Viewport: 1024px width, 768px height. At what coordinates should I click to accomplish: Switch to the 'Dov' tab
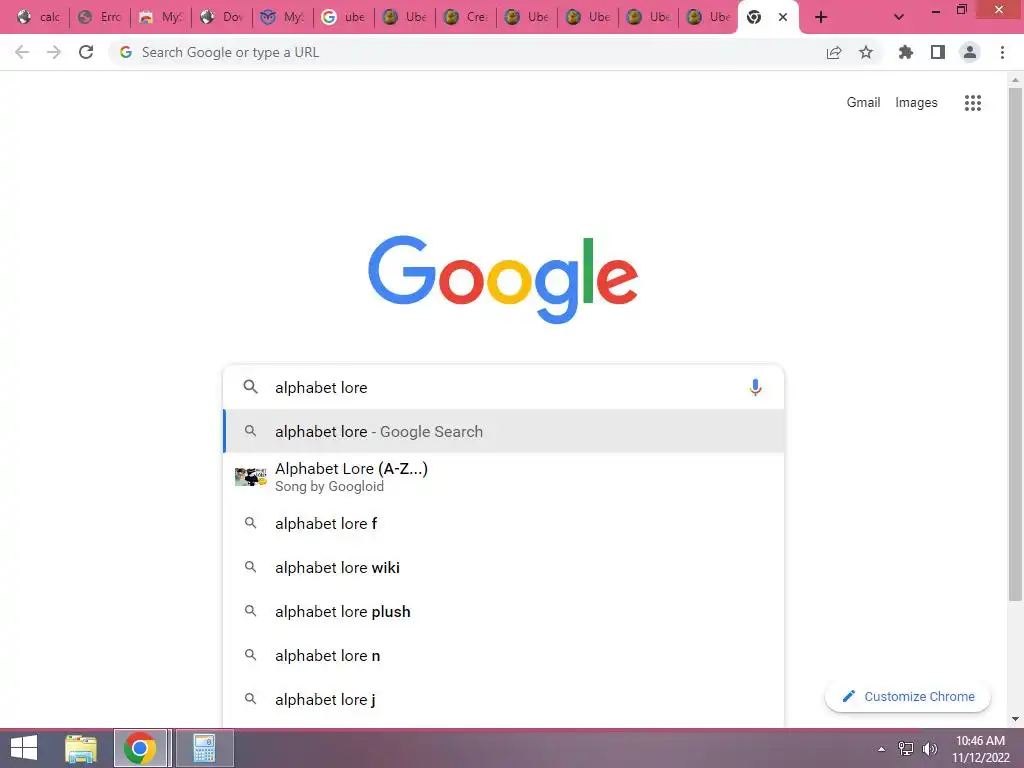click(221, 17)
